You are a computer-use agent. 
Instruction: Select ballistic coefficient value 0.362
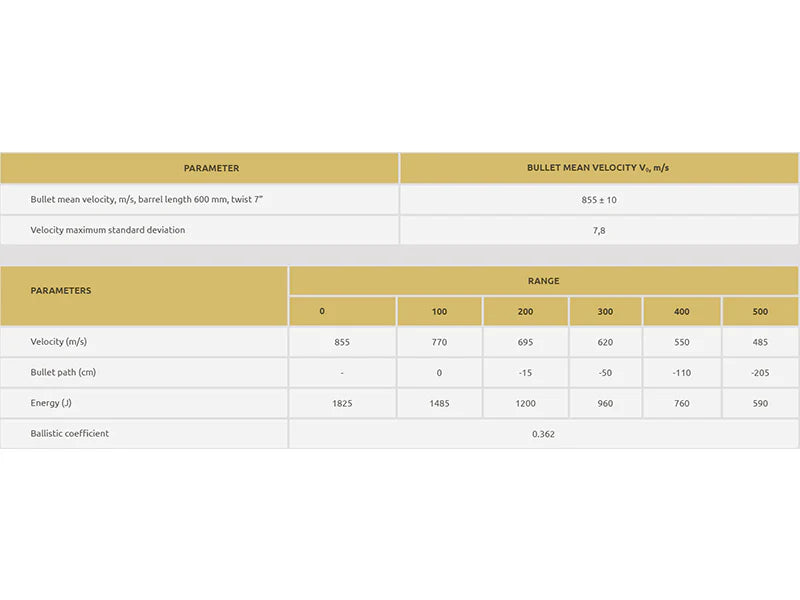click(x=543, y=434)
